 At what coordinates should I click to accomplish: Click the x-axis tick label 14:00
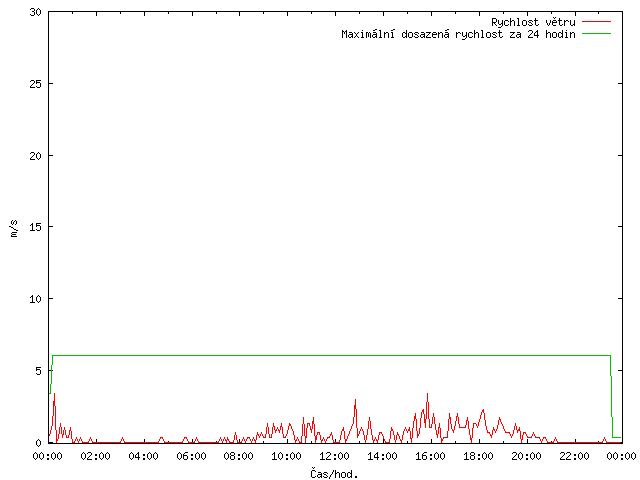pos(382,456)
